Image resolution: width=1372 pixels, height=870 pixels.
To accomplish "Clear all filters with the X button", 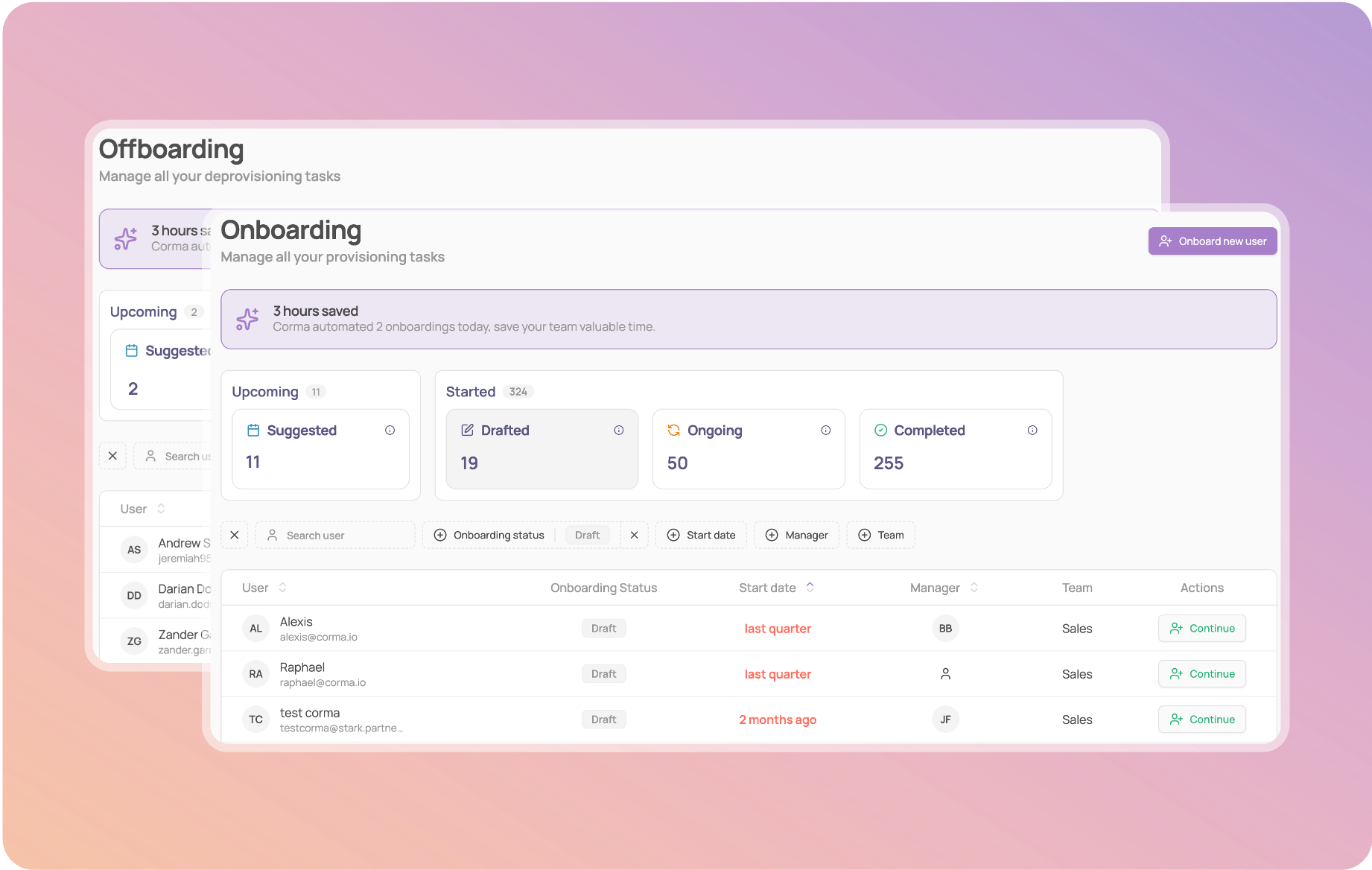I will 235,536.
